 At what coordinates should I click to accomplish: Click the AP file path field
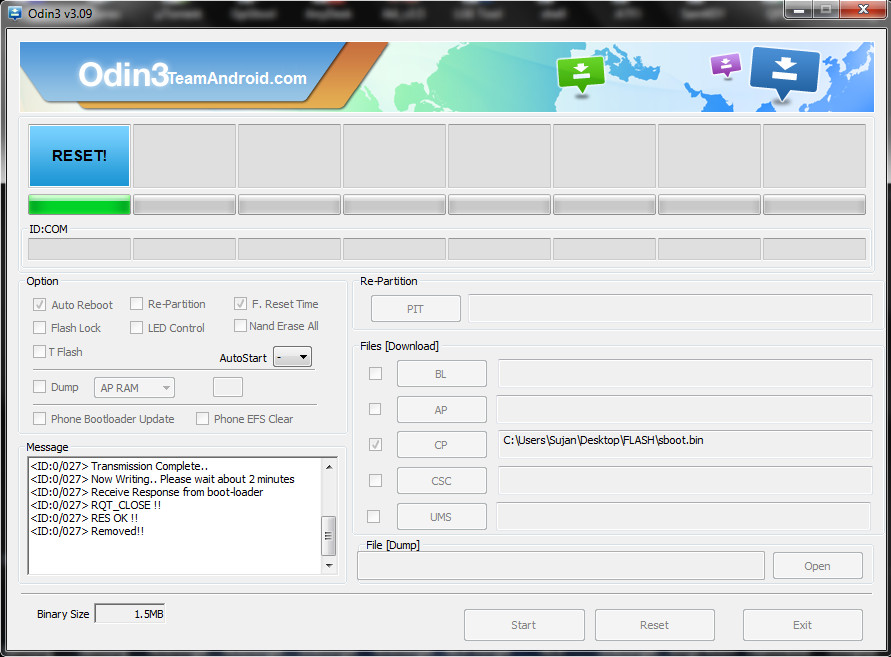[684, 409]
